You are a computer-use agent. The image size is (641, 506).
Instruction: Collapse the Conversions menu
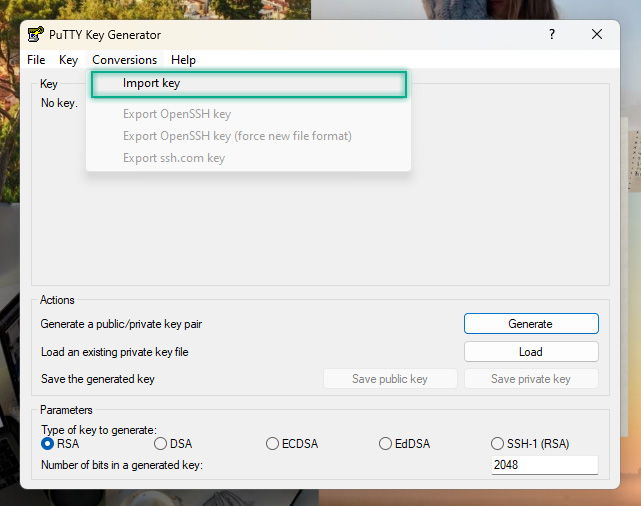[124, 60]
